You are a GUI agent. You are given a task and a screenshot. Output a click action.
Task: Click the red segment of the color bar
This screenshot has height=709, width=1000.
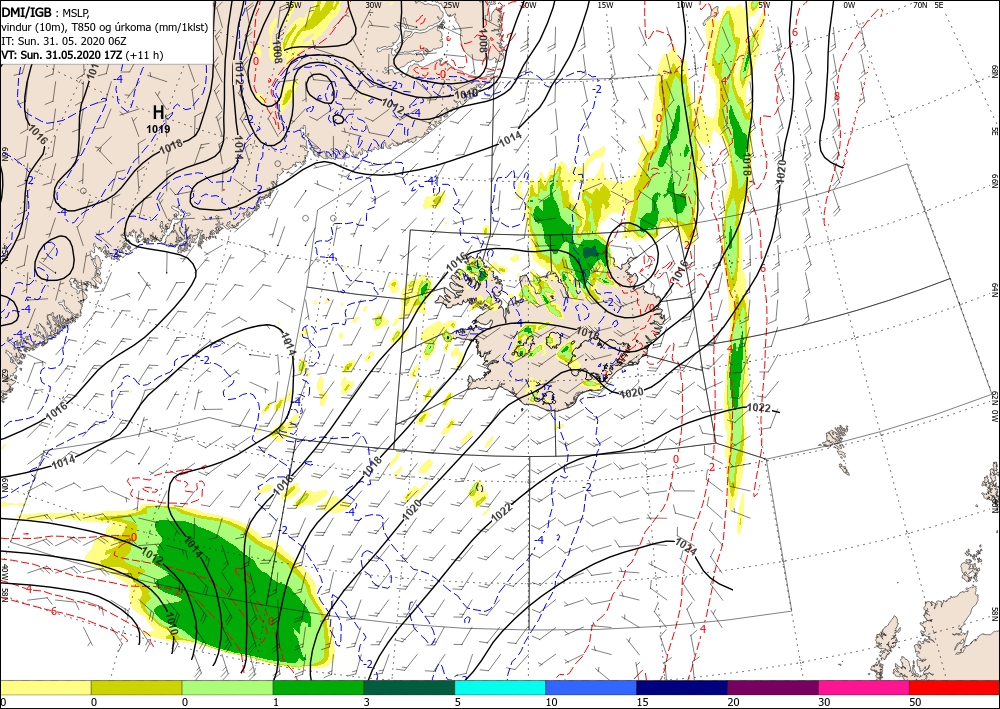click(x=954, y=687)
